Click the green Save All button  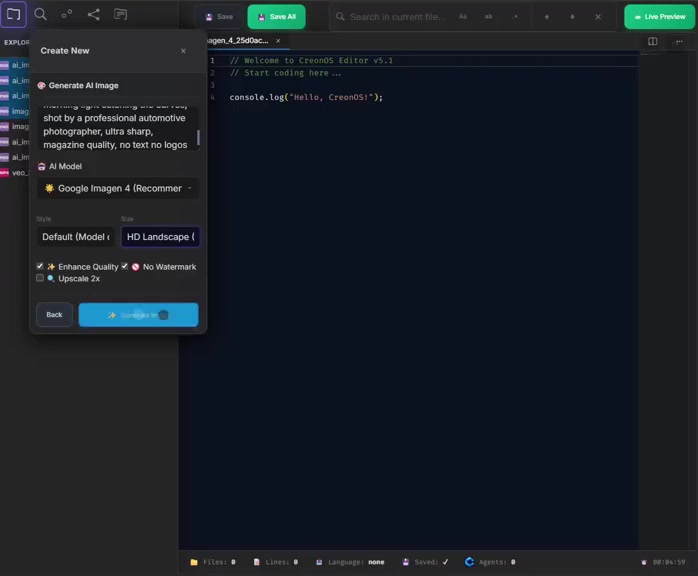(276, 17)
